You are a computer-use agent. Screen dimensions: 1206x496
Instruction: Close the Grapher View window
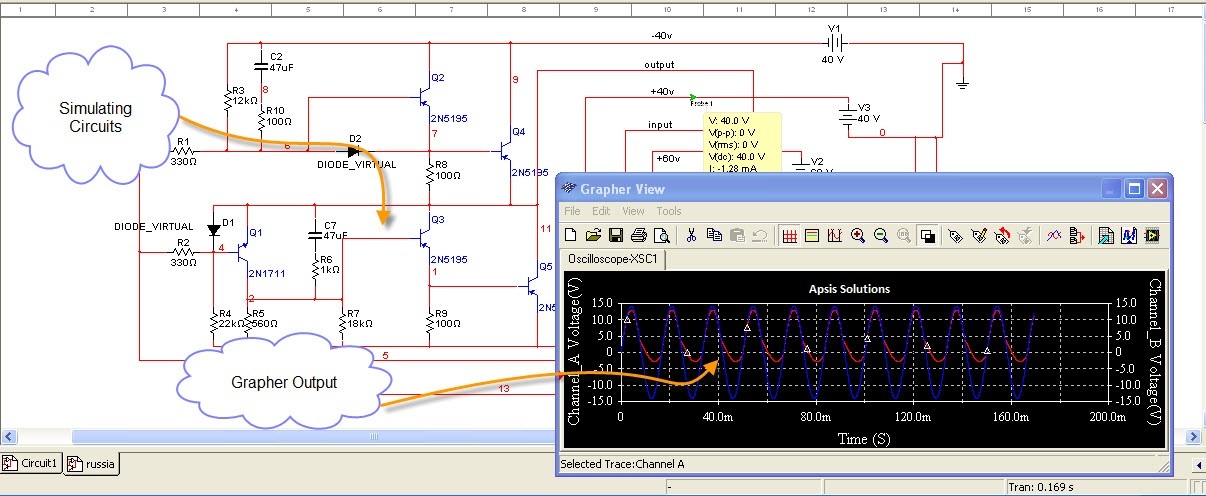[x=1157, y=188]
